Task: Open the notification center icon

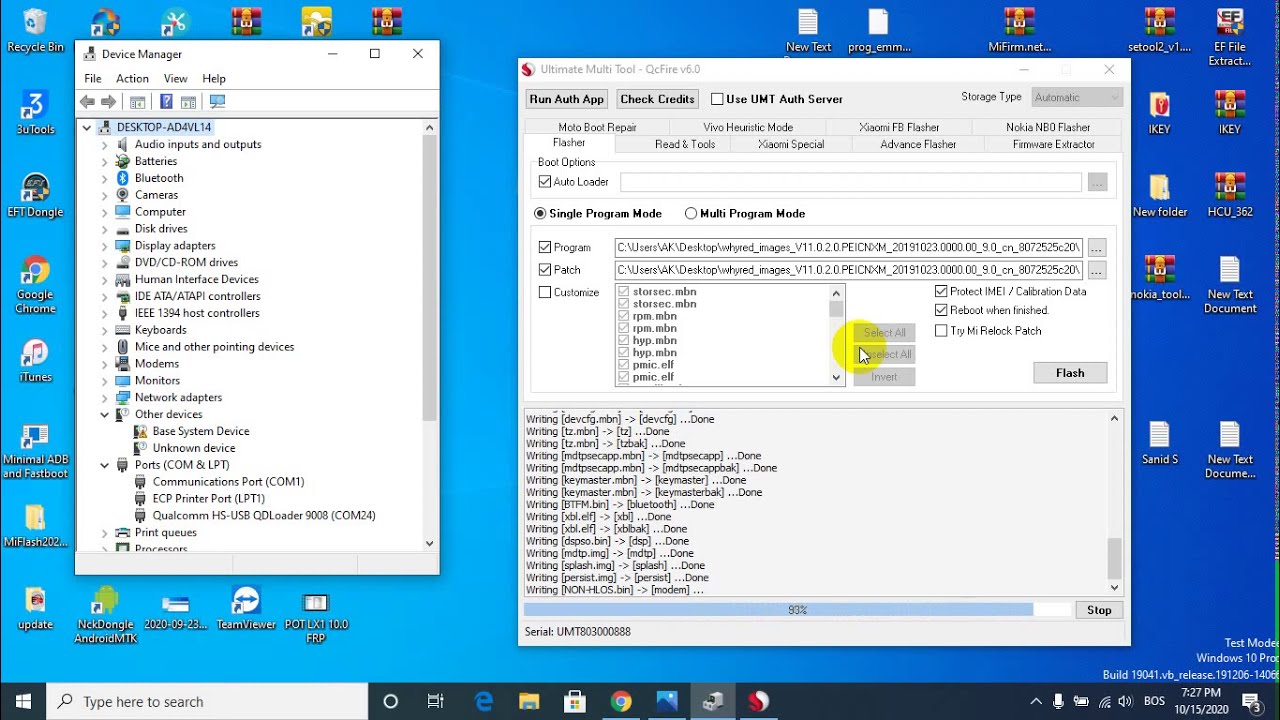Action: pos(1251,702)
